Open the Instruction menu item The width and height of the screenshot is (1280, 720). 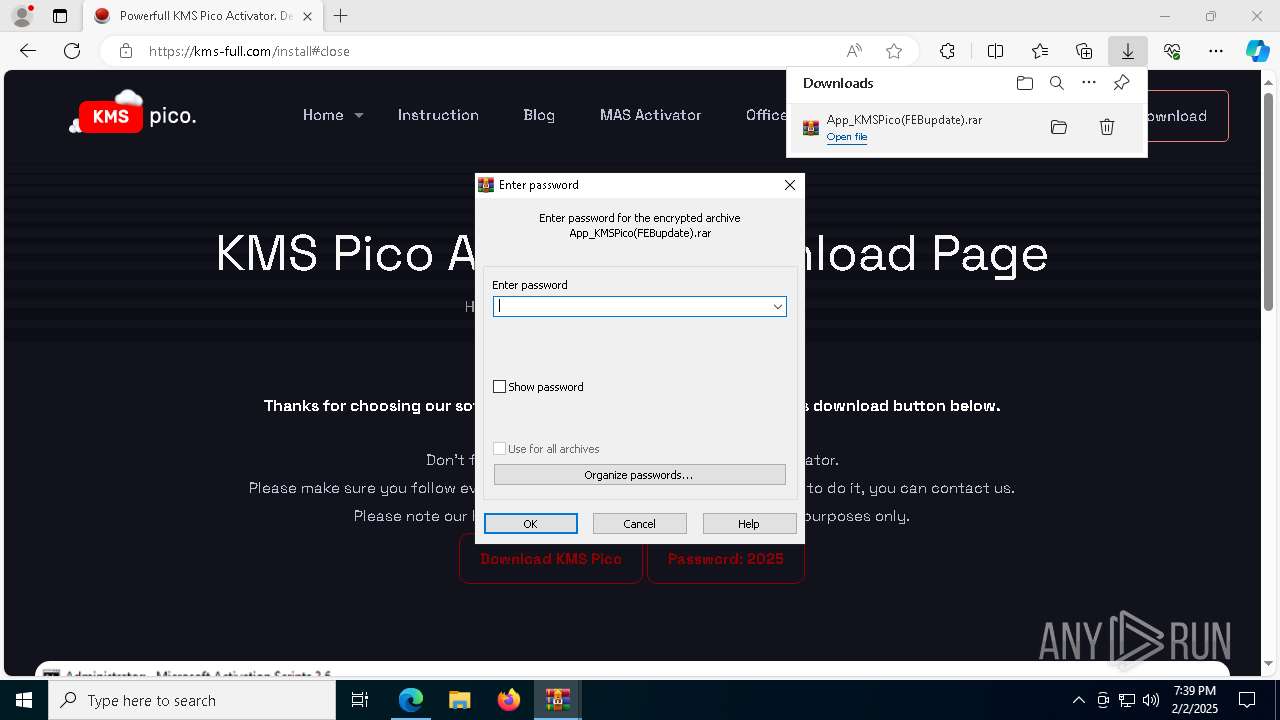tap(438, 115)
